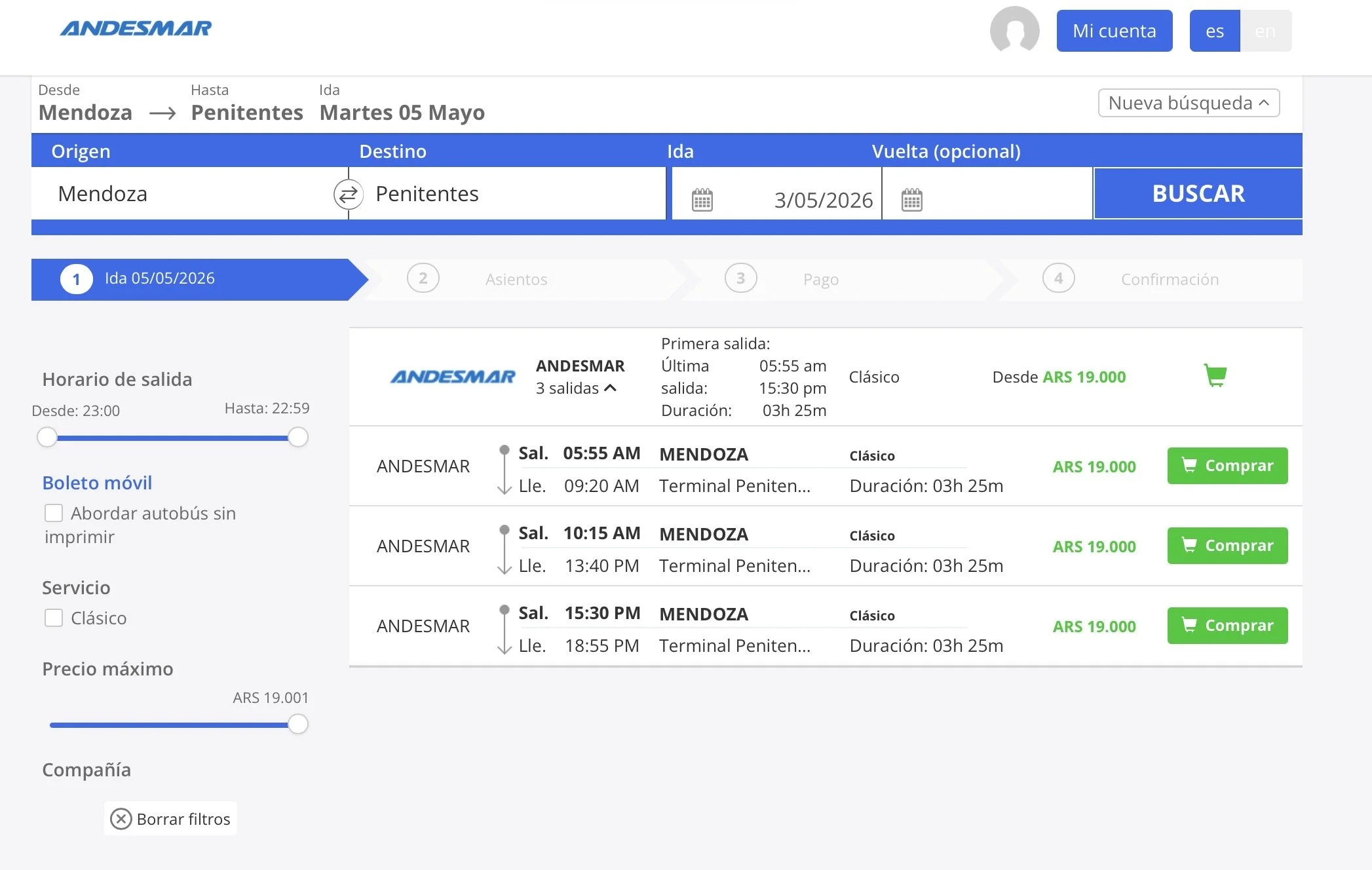Viewport: 1372px width, 870px height.
Task: Click the ARS 19.001 maximum price value
Action: (x=271, y=698)
